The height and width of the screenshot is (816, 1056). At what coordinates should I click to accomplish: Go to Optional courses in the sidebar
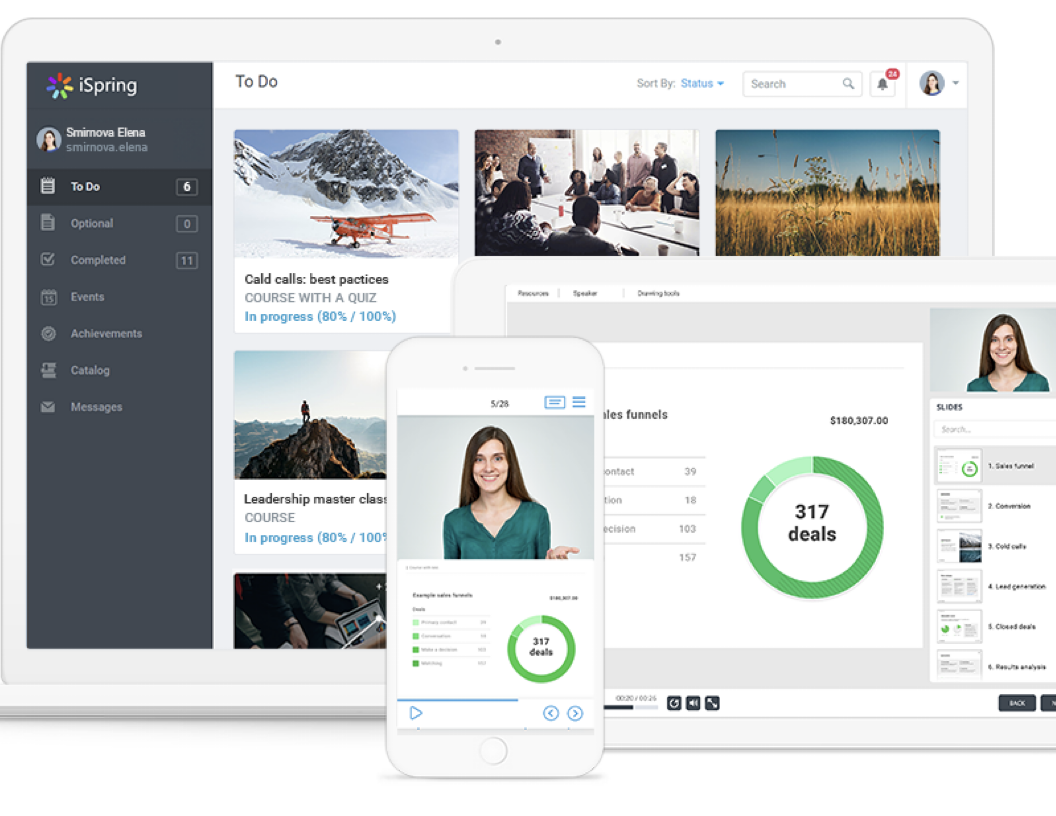(x=92, y=223)
